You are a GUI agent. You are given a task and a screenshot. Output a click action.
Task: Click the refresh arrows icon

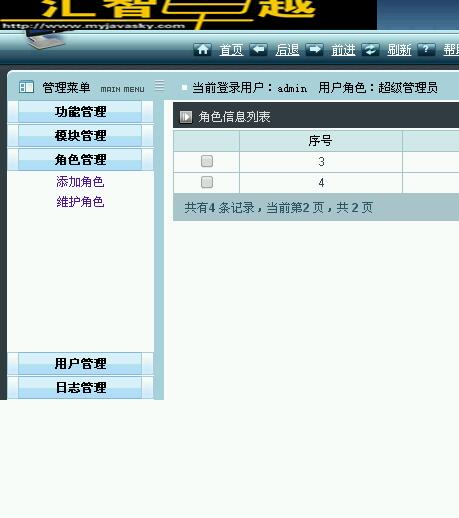pos(370,50)
